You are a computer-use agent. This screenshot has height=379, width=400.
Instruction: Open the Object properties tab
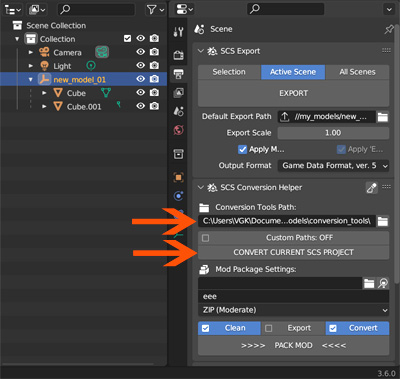pyautogui.click(x=178, y=177)
